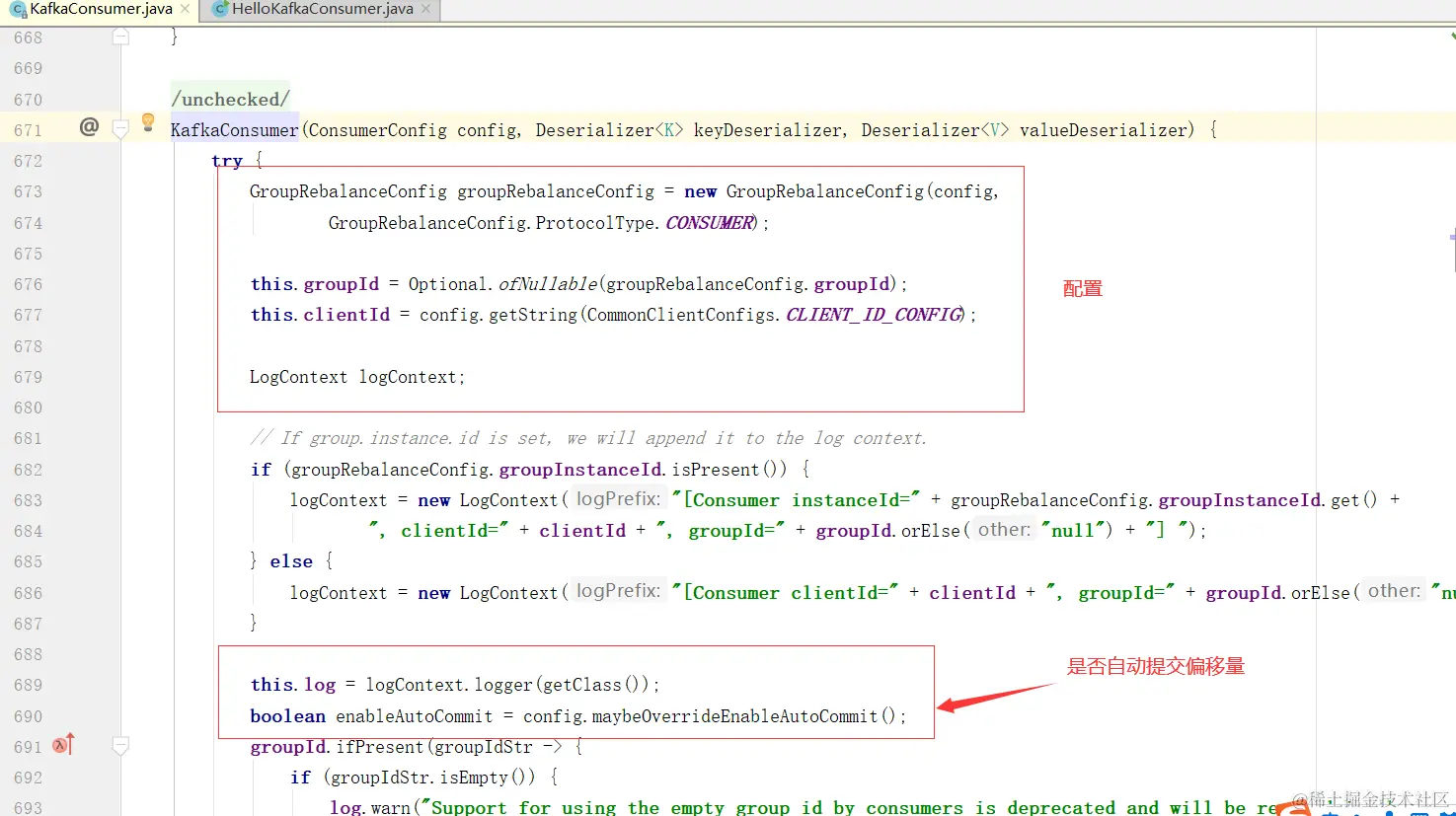Screen dimensions: 1456x816
Task: Click log.warn on line 693
Action: point(369,808)
